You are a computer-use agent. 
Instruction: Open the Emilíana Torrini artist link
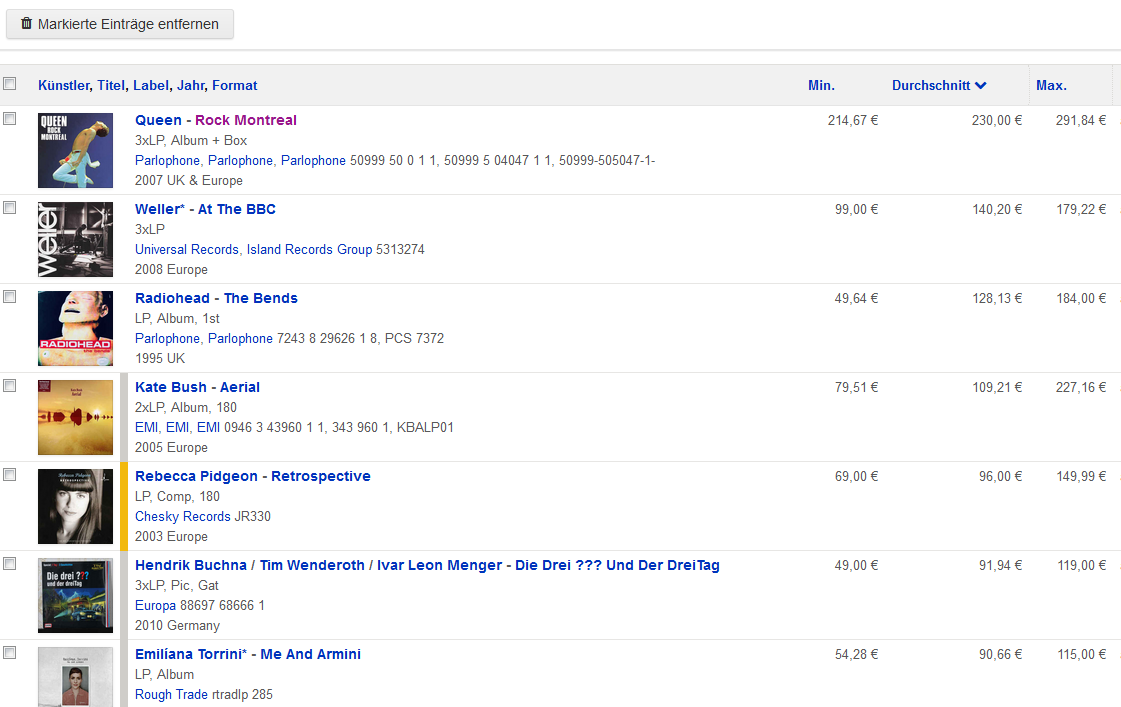click(191, 654)
